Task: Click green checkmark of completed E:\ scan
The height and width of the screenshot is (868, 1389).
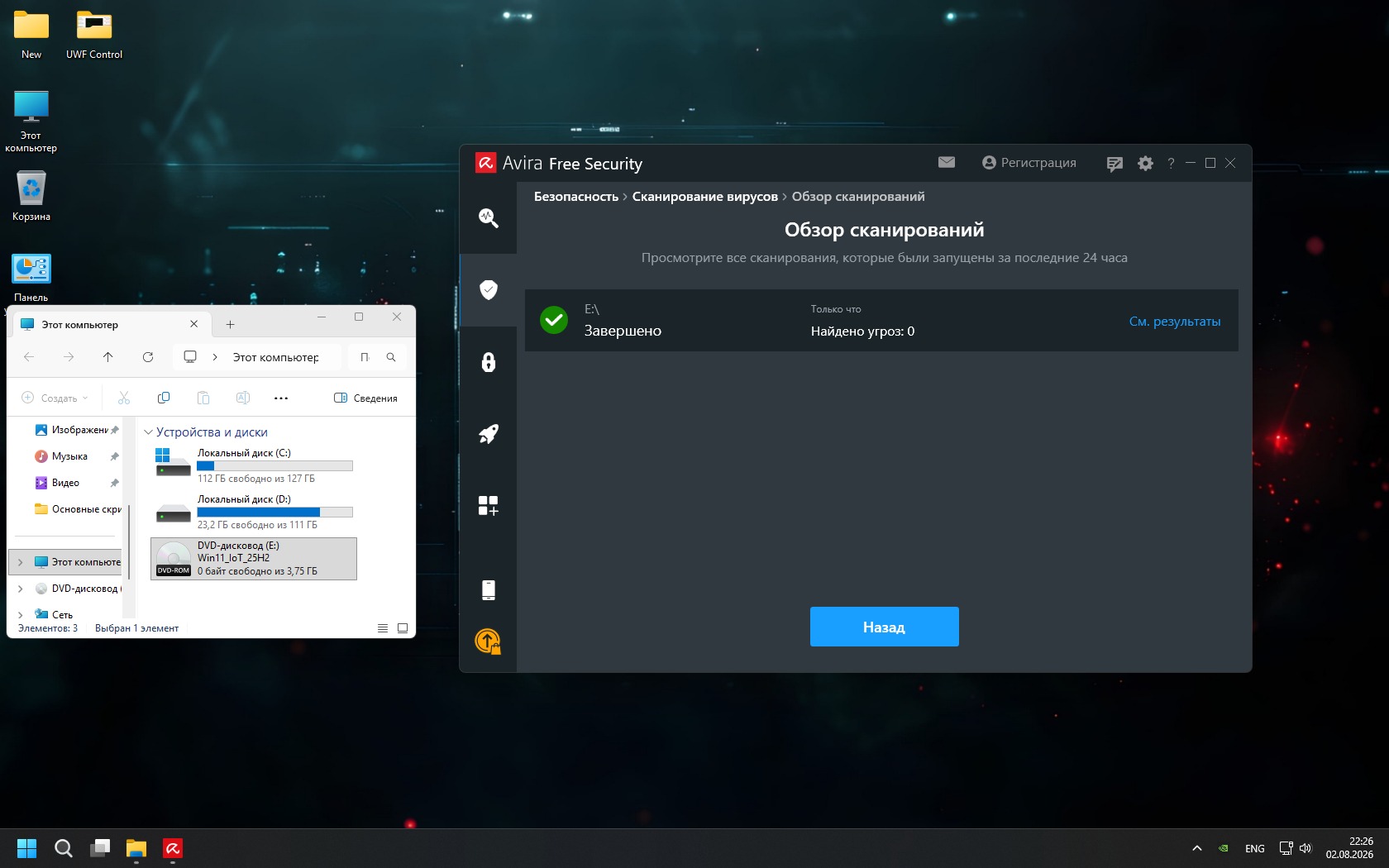Action: coord(554,320)
